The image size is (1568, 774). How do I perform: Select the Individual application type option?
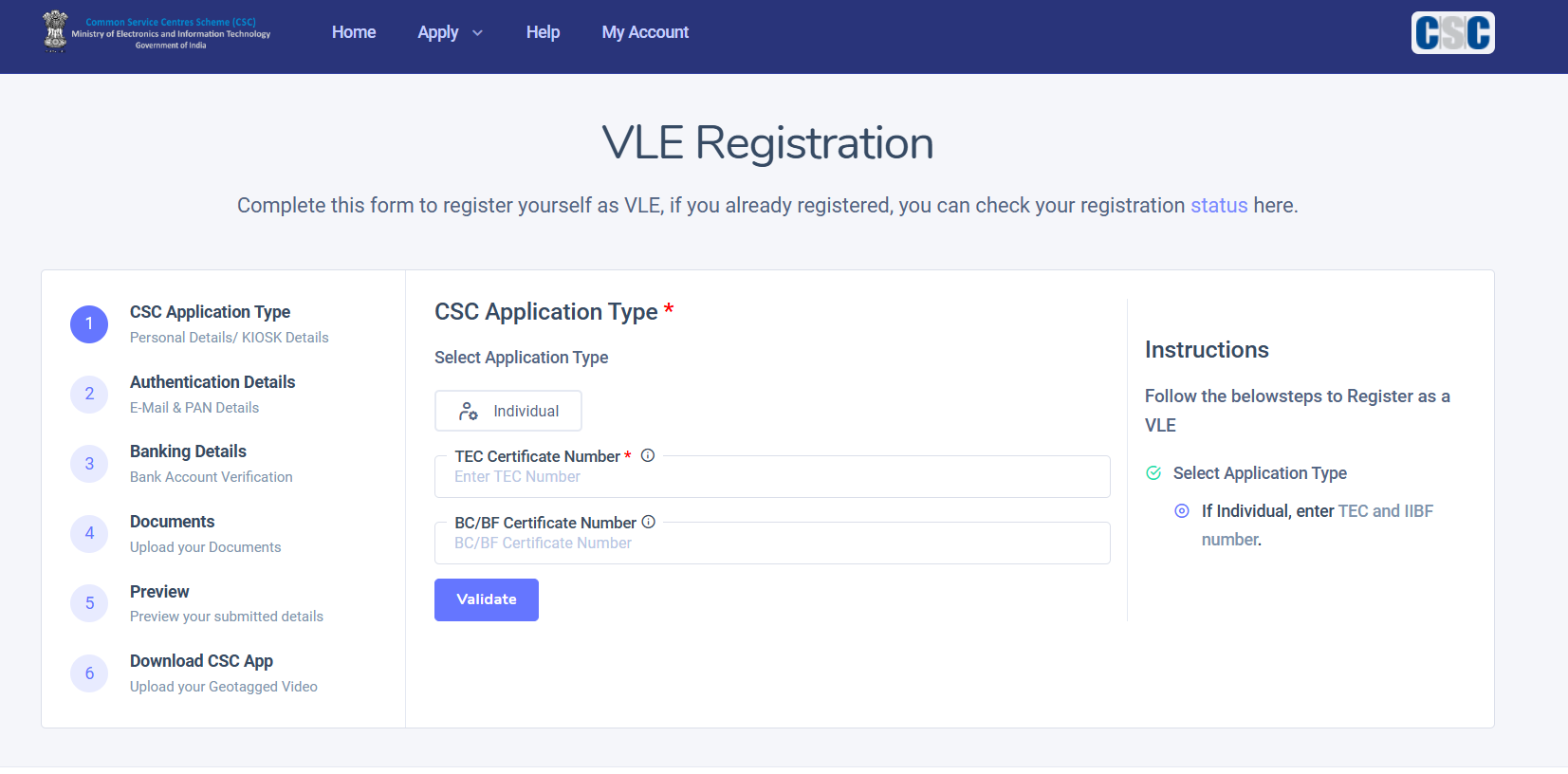coord(508,411)
